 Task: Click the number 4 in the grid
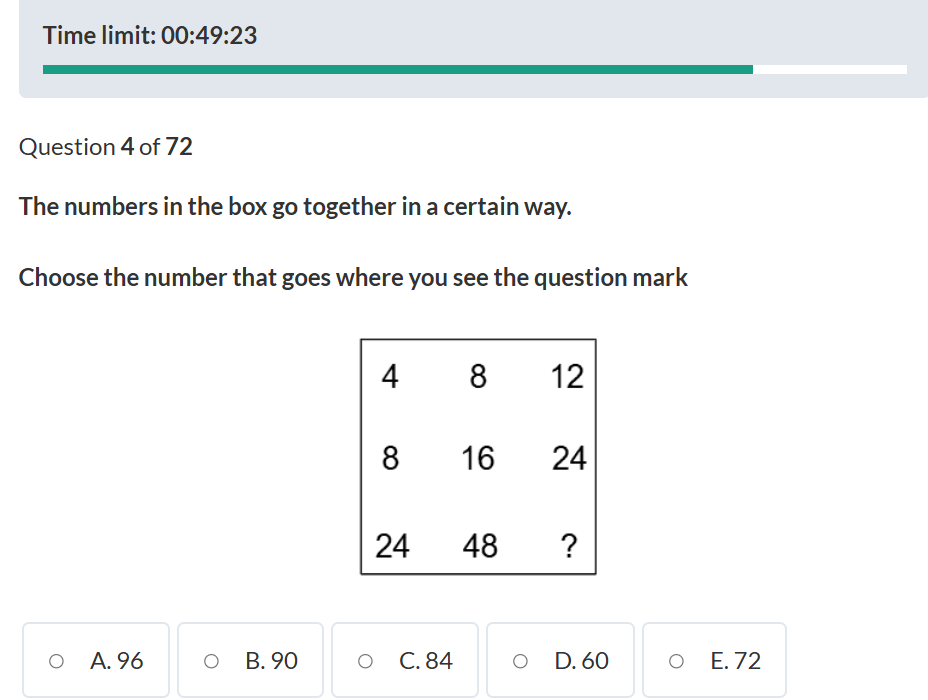[389, 376]
